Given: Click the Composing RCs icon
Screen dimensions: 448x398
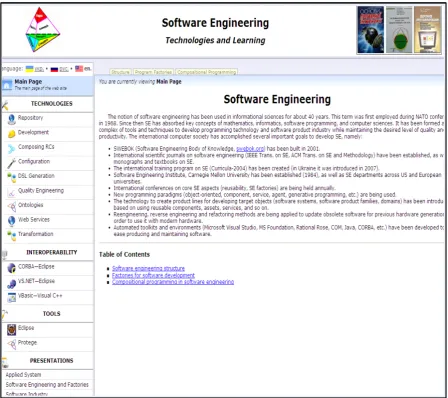Looking at the screenshot, I should [x=11, y=148].
